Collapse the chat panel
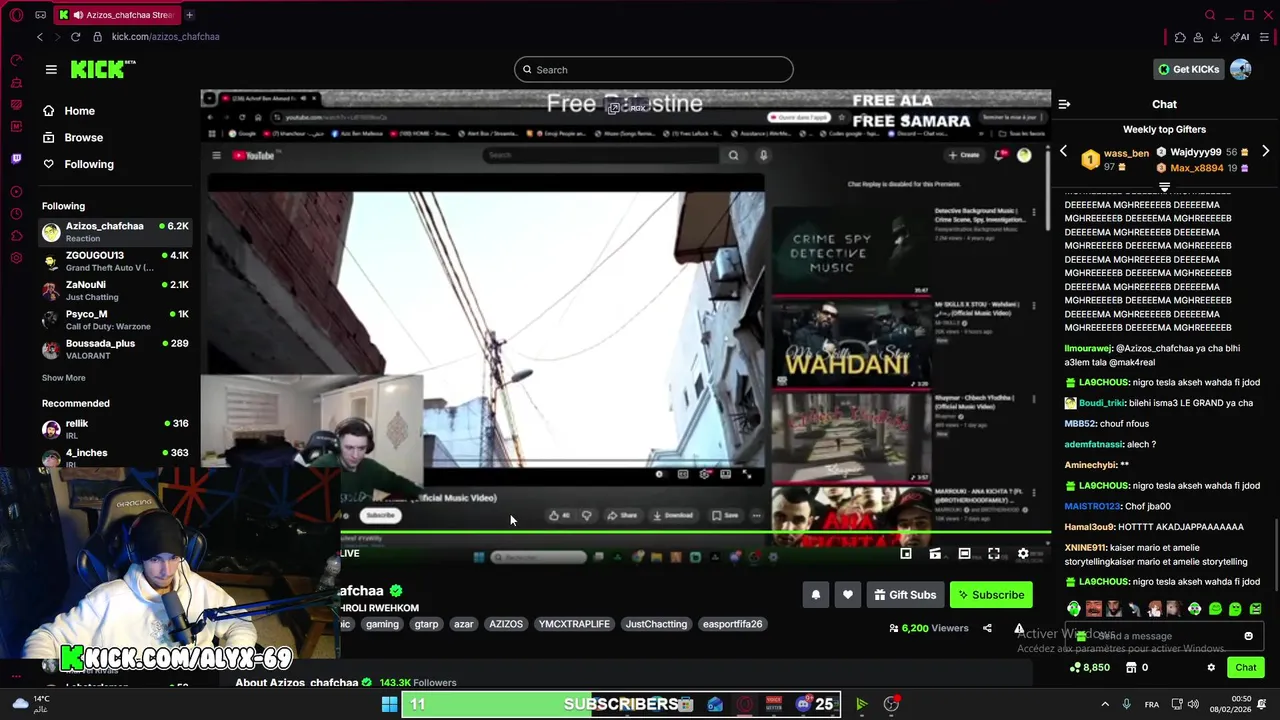1280x720 pixels. [1064, 104]
